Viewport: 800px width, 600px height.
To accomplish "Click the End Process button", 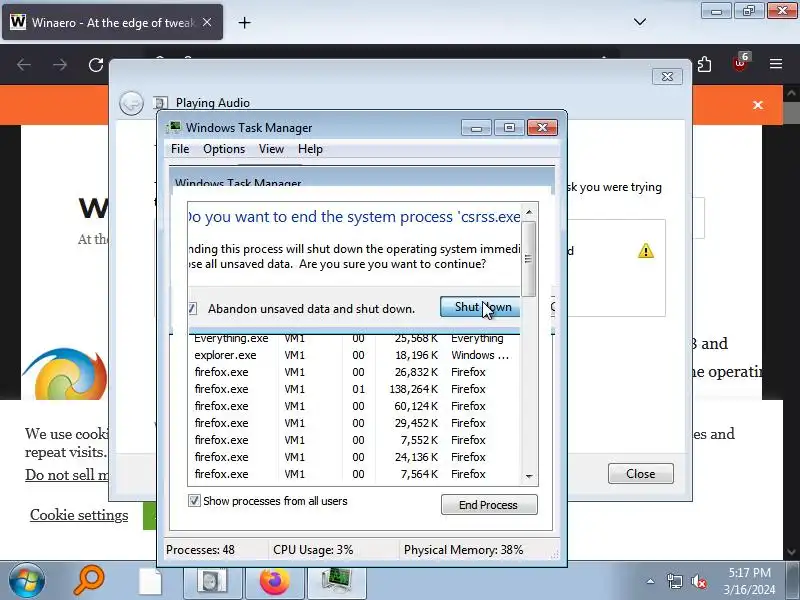I will click(489, 505).
